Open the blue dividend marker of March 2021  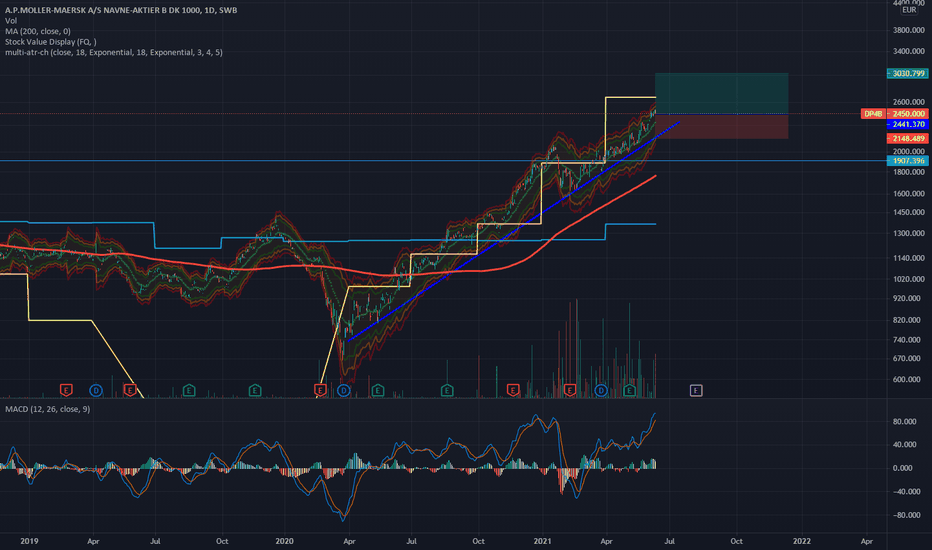click(x=601, y=391)
